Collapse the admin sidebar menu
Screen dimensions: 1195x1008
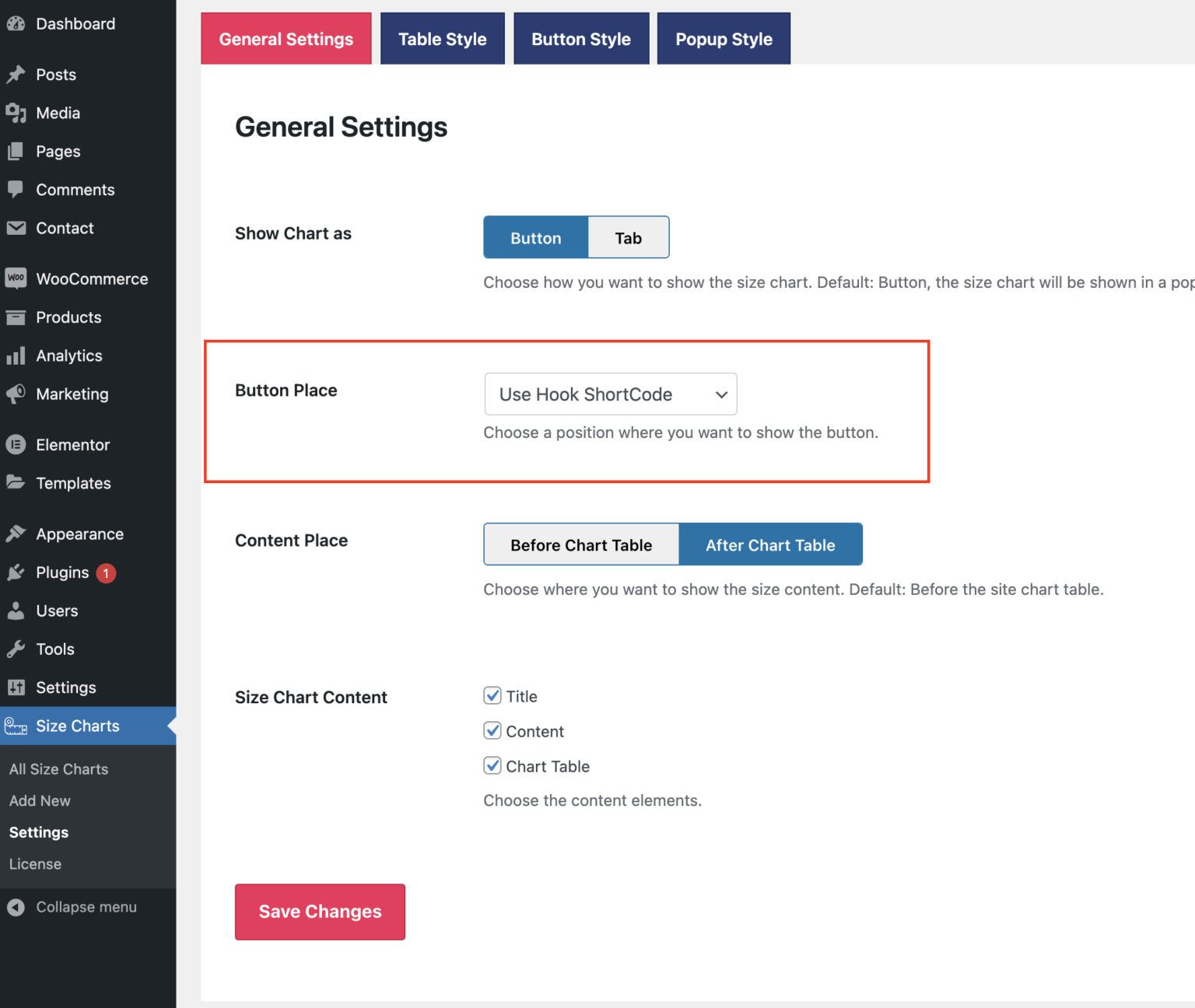pyautogui.click(x=86, y=907)
